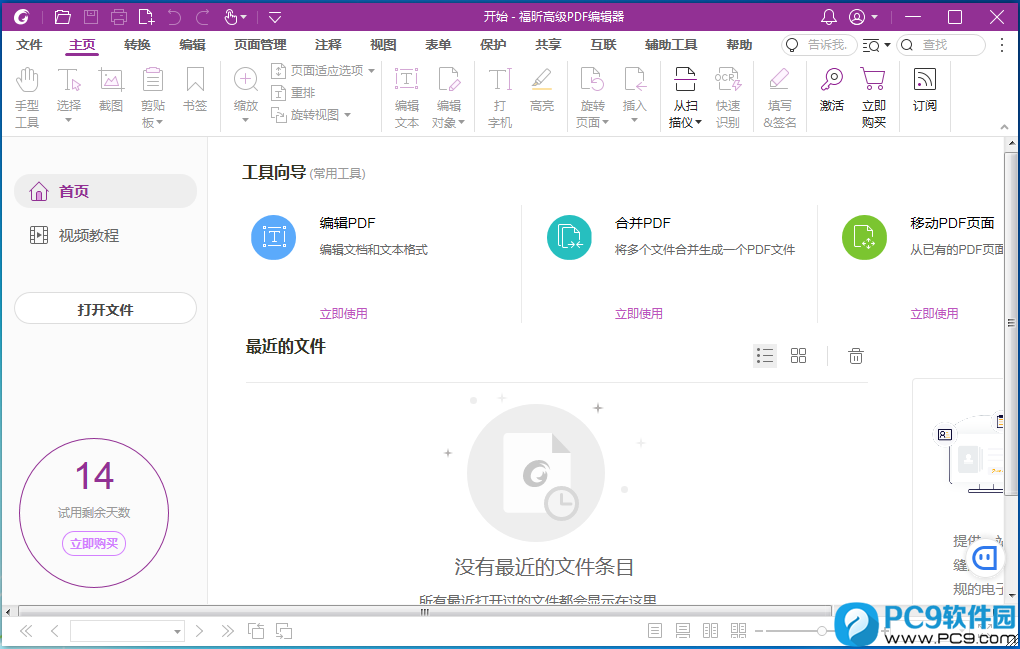Select Home (首页) in the sidebar
Screen dimensions: 1020x649
(105, 191)
